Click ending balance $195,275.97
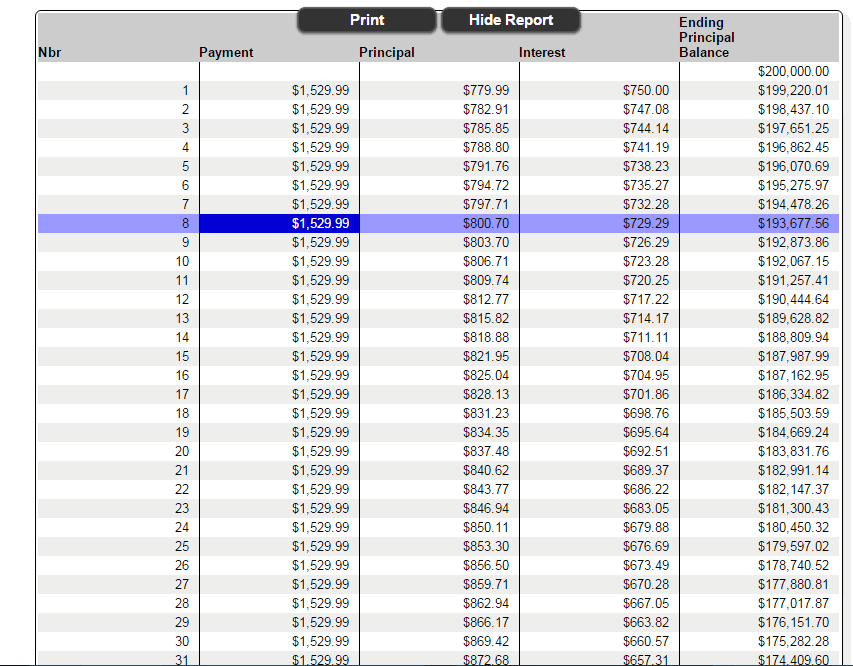Screen dimensions: 853x666 (x=793, y=186)
